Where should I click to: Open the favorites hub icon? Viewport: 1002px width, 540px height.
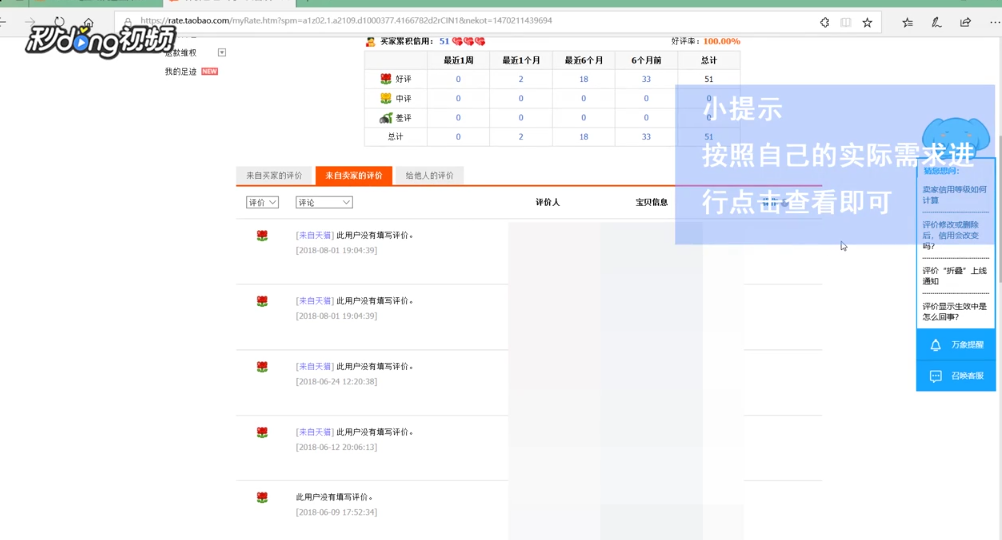click(x=907, y=22)
